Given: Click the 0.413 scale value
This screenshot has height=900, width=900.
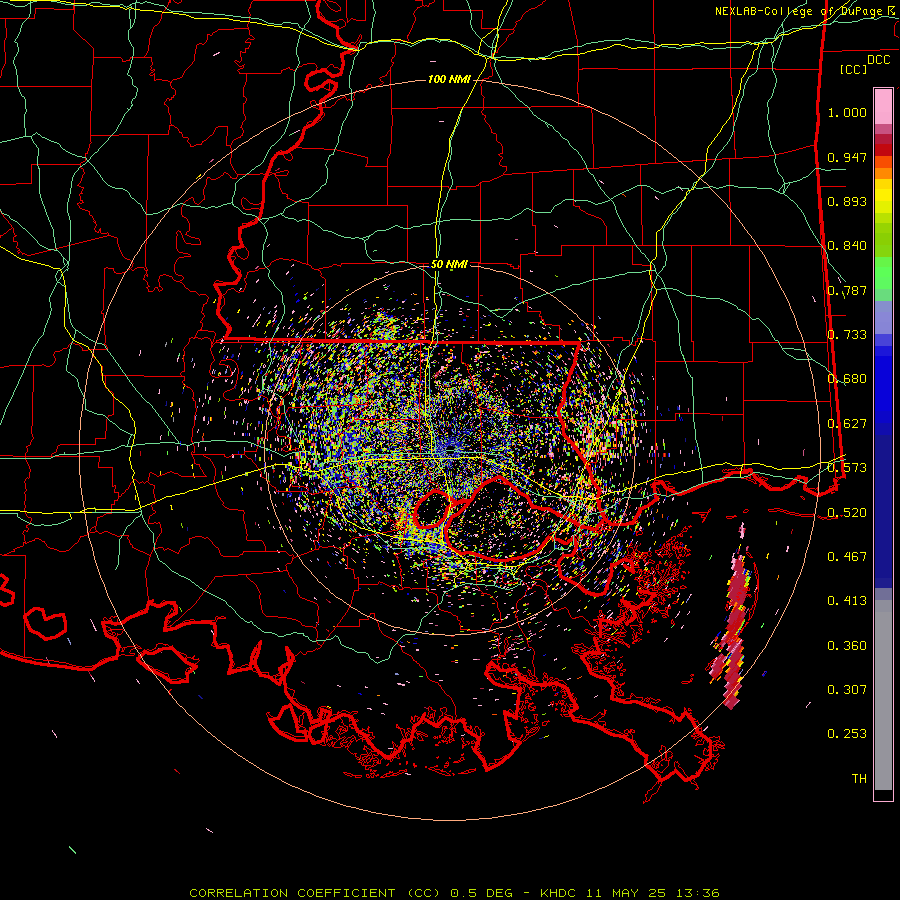Looking at the screenshot, I should (847, 601).
